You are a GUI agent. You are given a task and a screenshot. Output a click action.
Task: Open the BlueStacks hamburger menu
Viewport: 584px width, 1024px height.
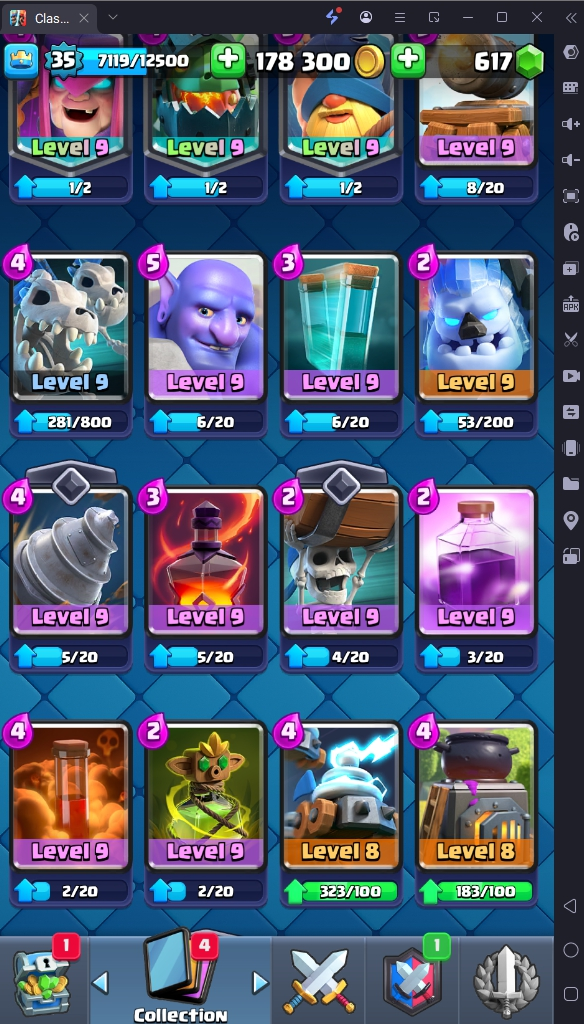[400, 17]
